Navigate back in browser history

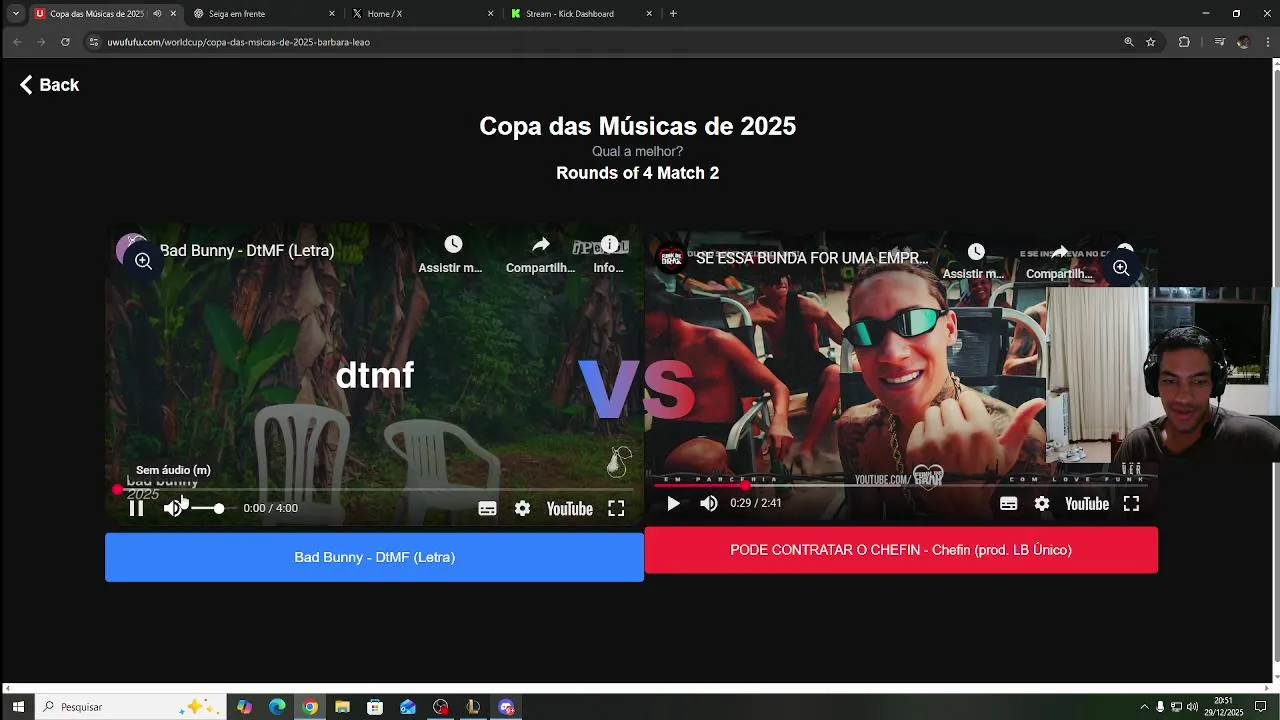click(17, 42)
